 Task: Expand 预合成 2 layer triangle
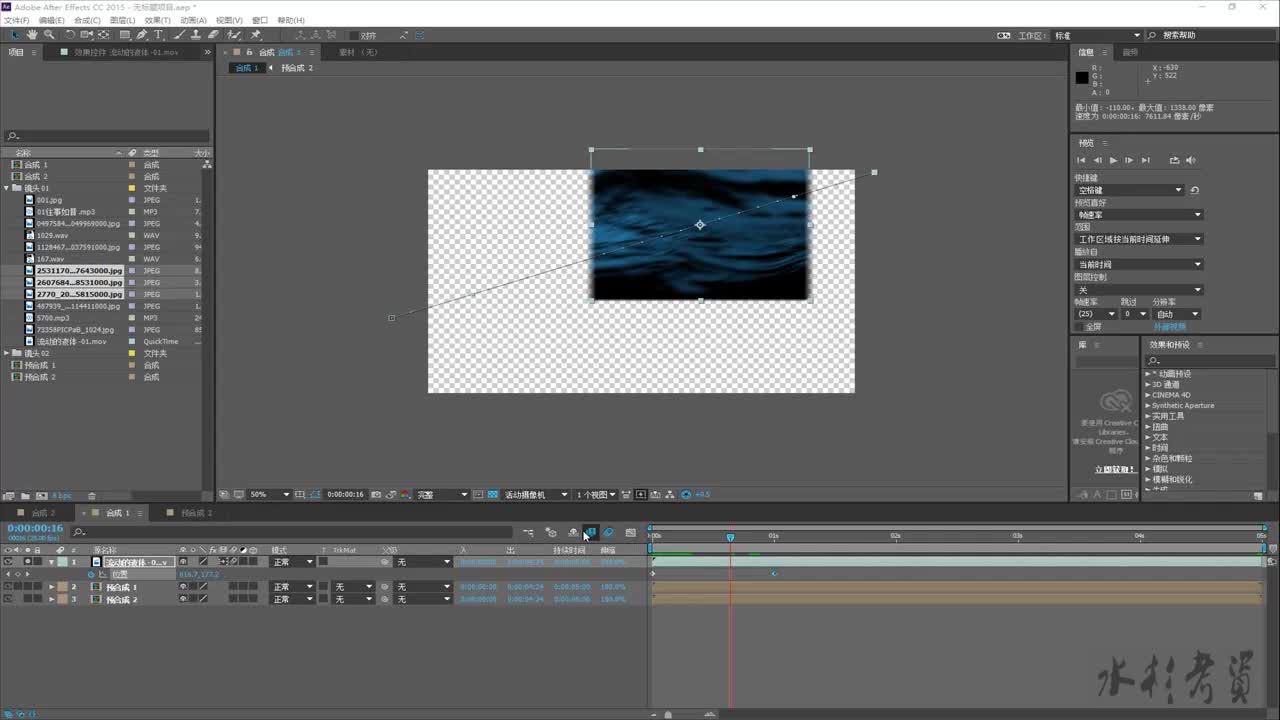pos(51,599)
